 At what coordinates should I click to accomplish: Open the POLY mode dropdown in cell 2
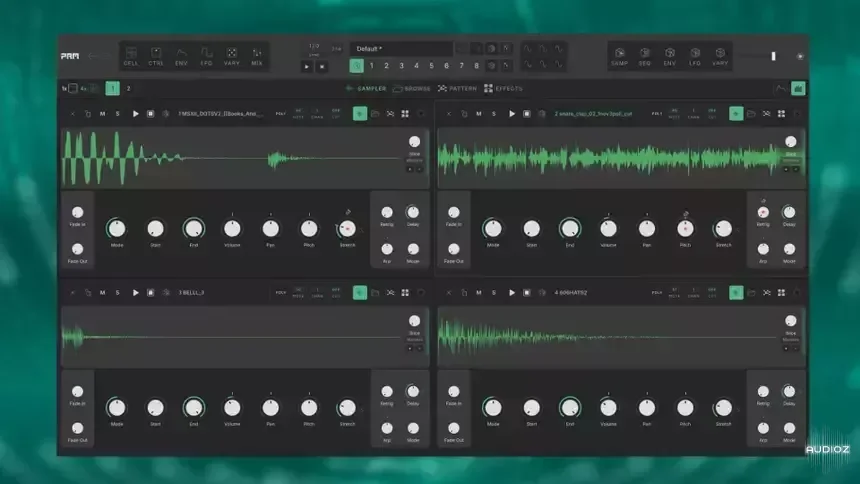(x=657, y=114)
